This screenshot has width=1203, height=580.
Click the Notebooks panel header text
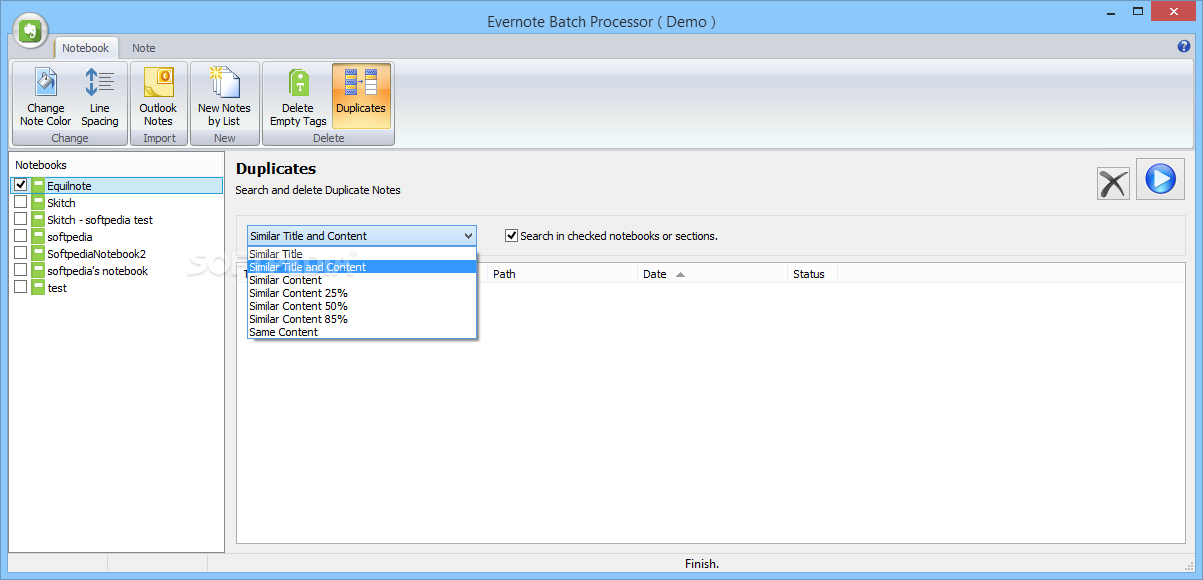[x=41, y=165]
